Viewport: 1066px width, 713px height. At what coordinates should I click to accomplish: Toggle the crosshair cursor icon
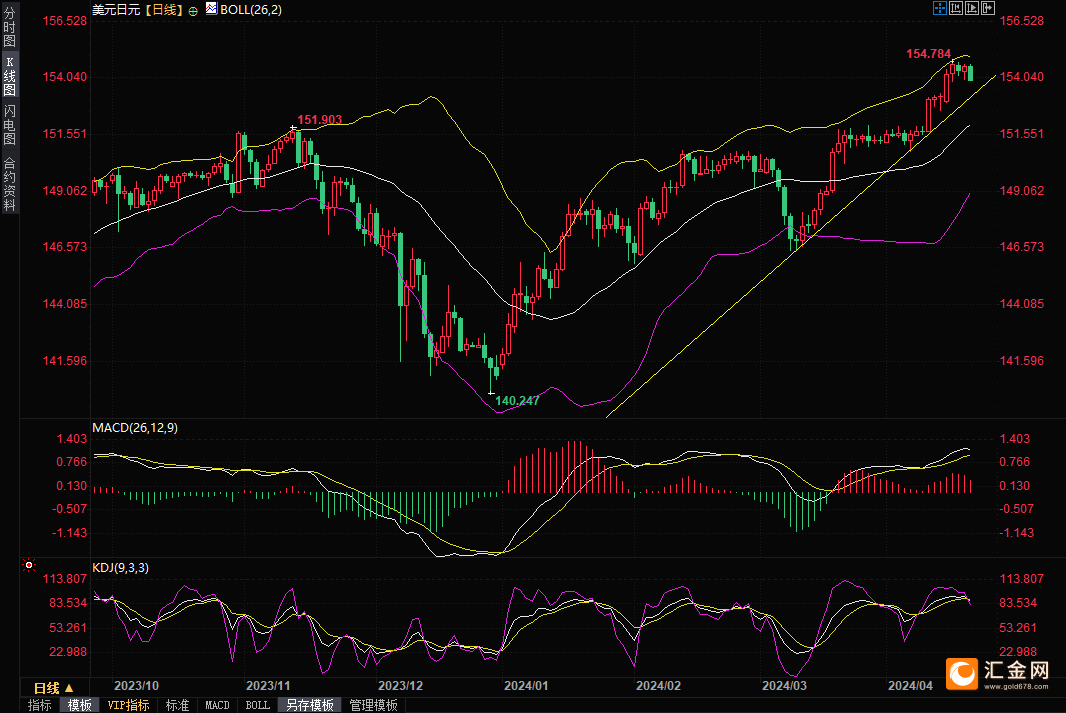[940, 8]
